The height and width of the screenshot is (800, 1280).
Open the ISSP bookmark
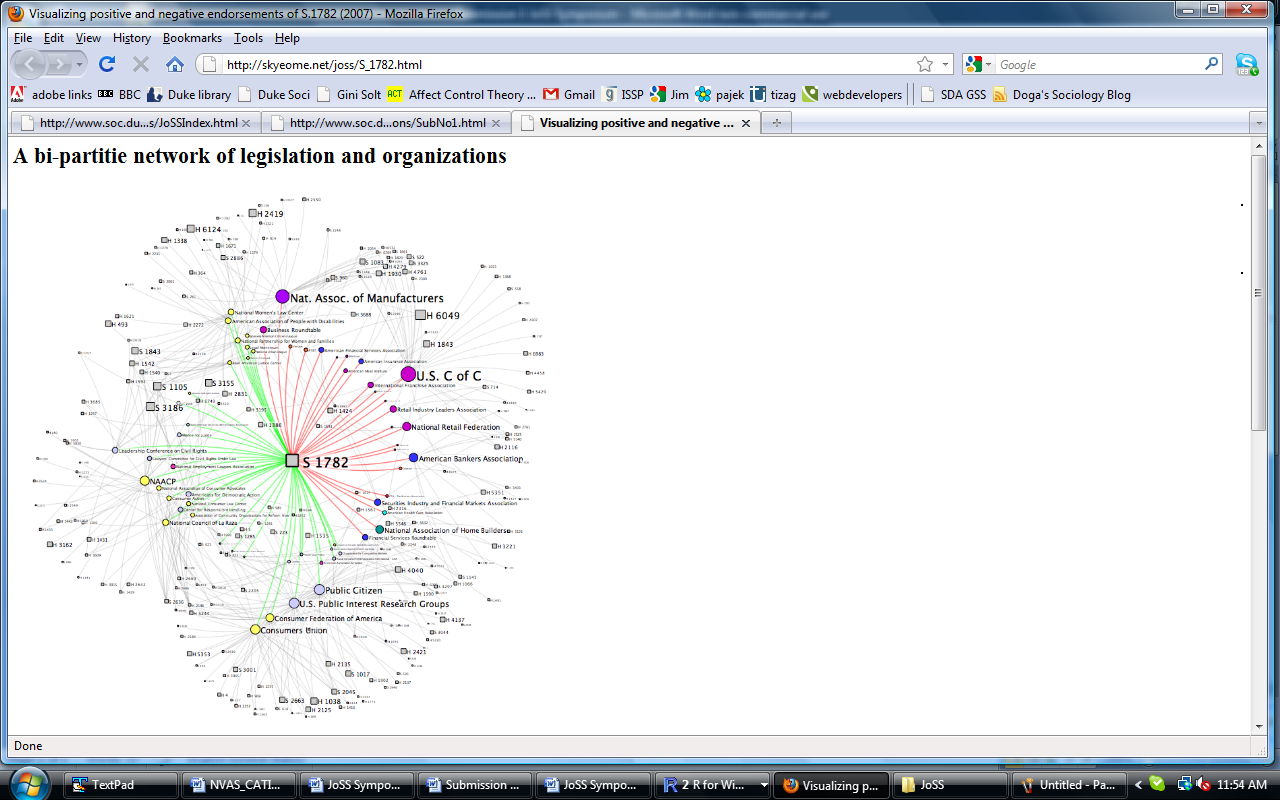pos(623,95)
